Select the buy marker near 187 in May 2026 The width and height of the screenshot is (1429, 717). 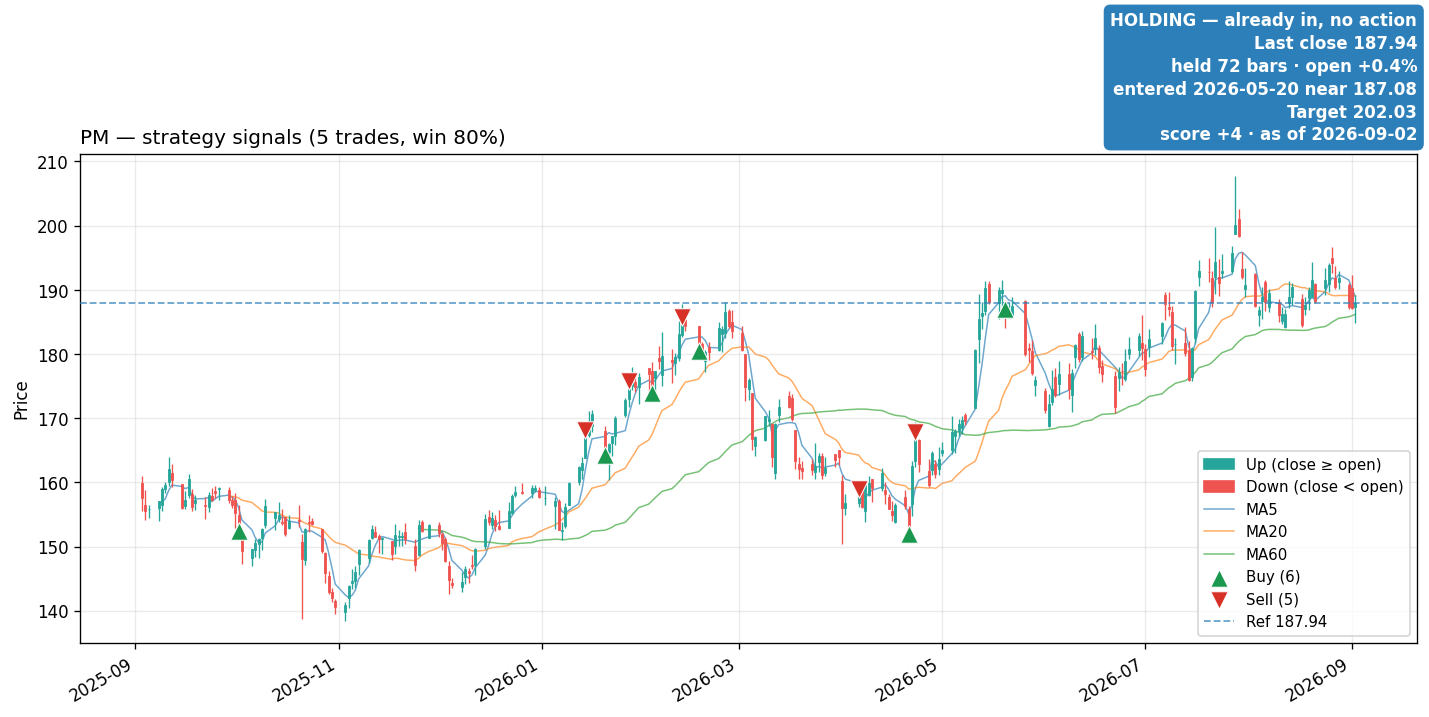point(1005,309)
